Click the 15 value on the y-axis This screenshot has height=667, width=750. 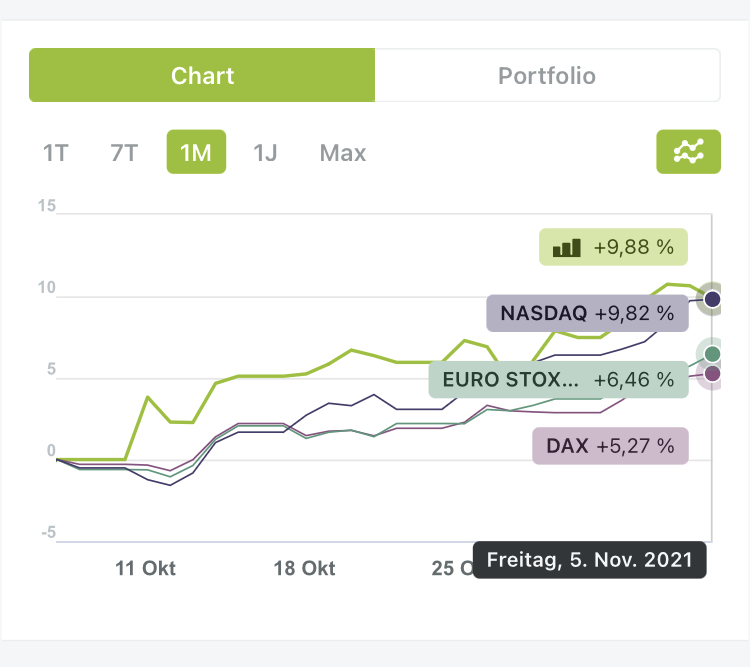[47, 206]
